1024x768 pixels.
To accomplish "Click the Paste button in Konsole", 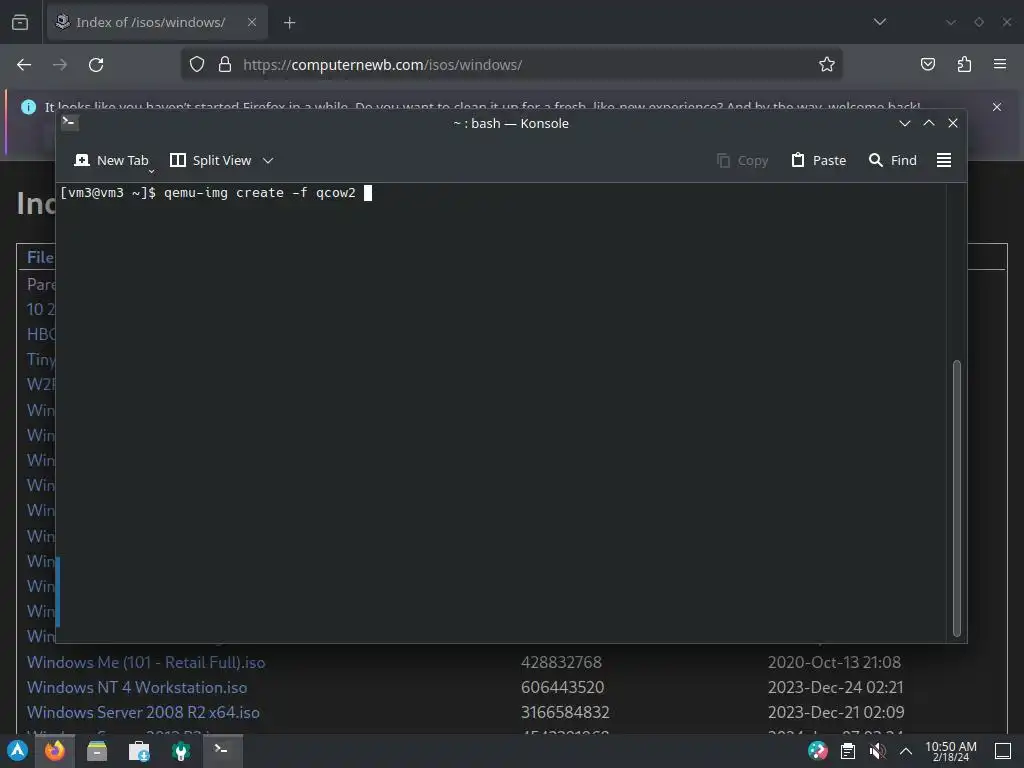I will pyautogui.click(x=818, y=161).
